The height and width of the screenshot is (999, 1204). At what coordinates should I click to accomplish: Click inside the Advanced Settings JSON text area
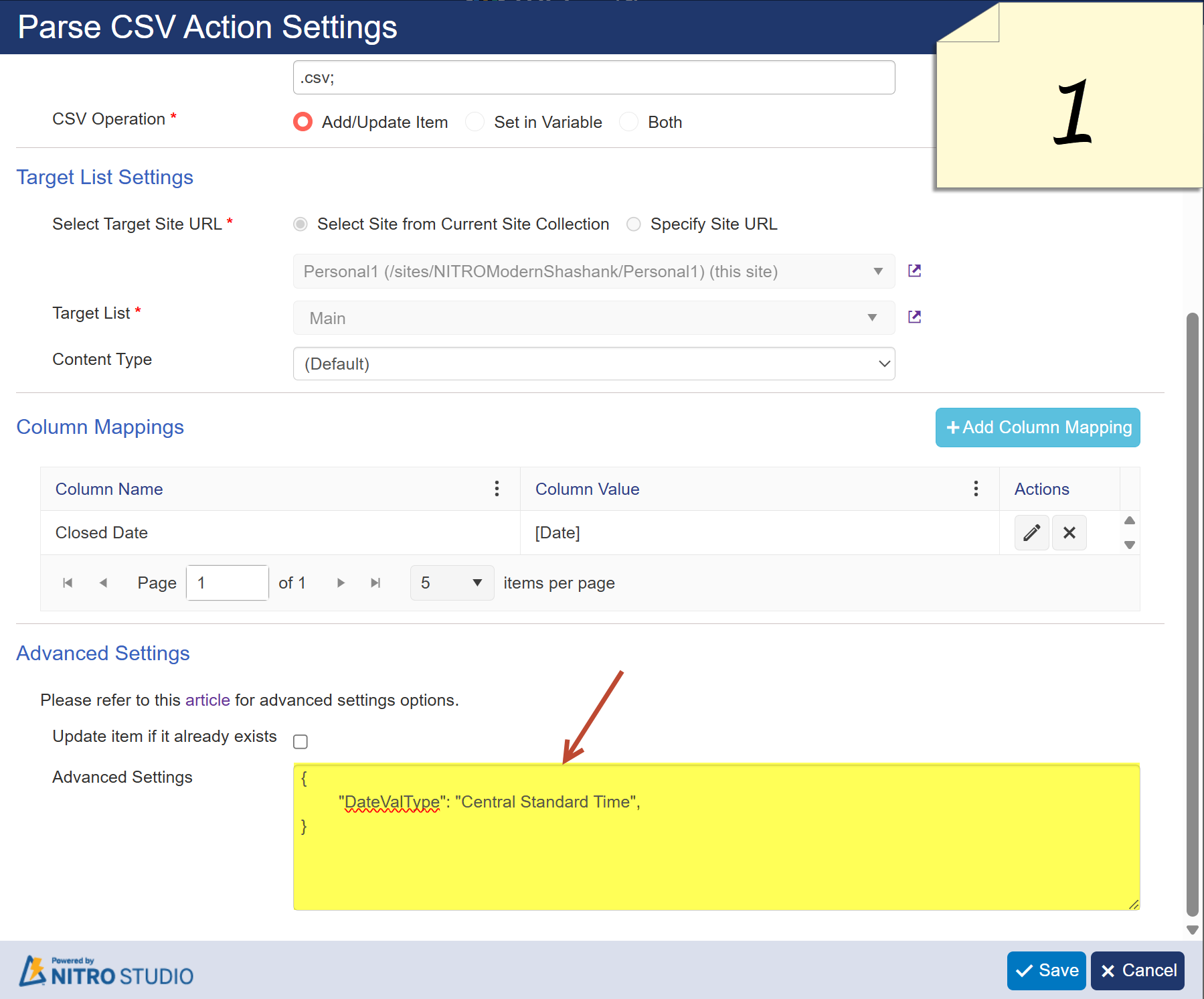(716, 857)
